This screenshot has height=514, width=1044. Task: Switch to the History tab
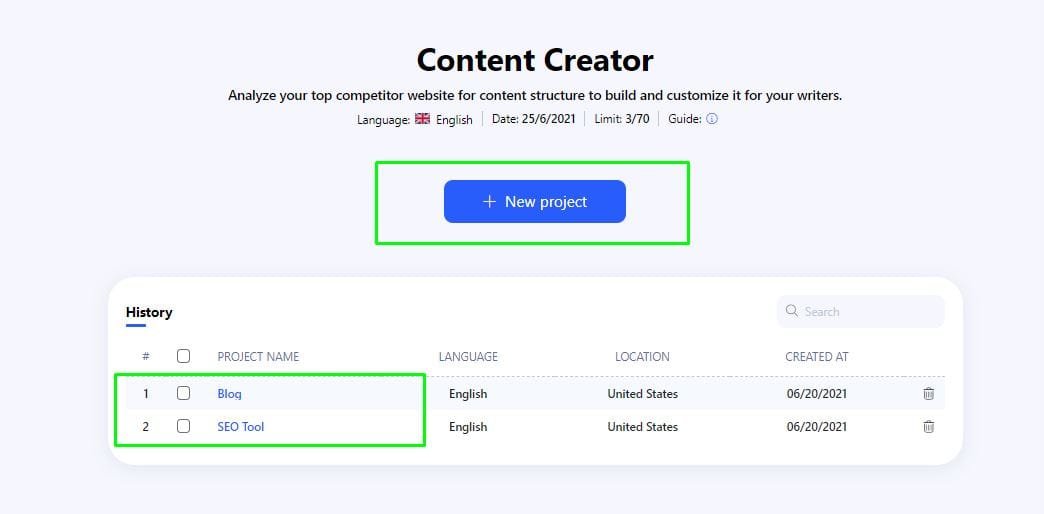(149, 312)
